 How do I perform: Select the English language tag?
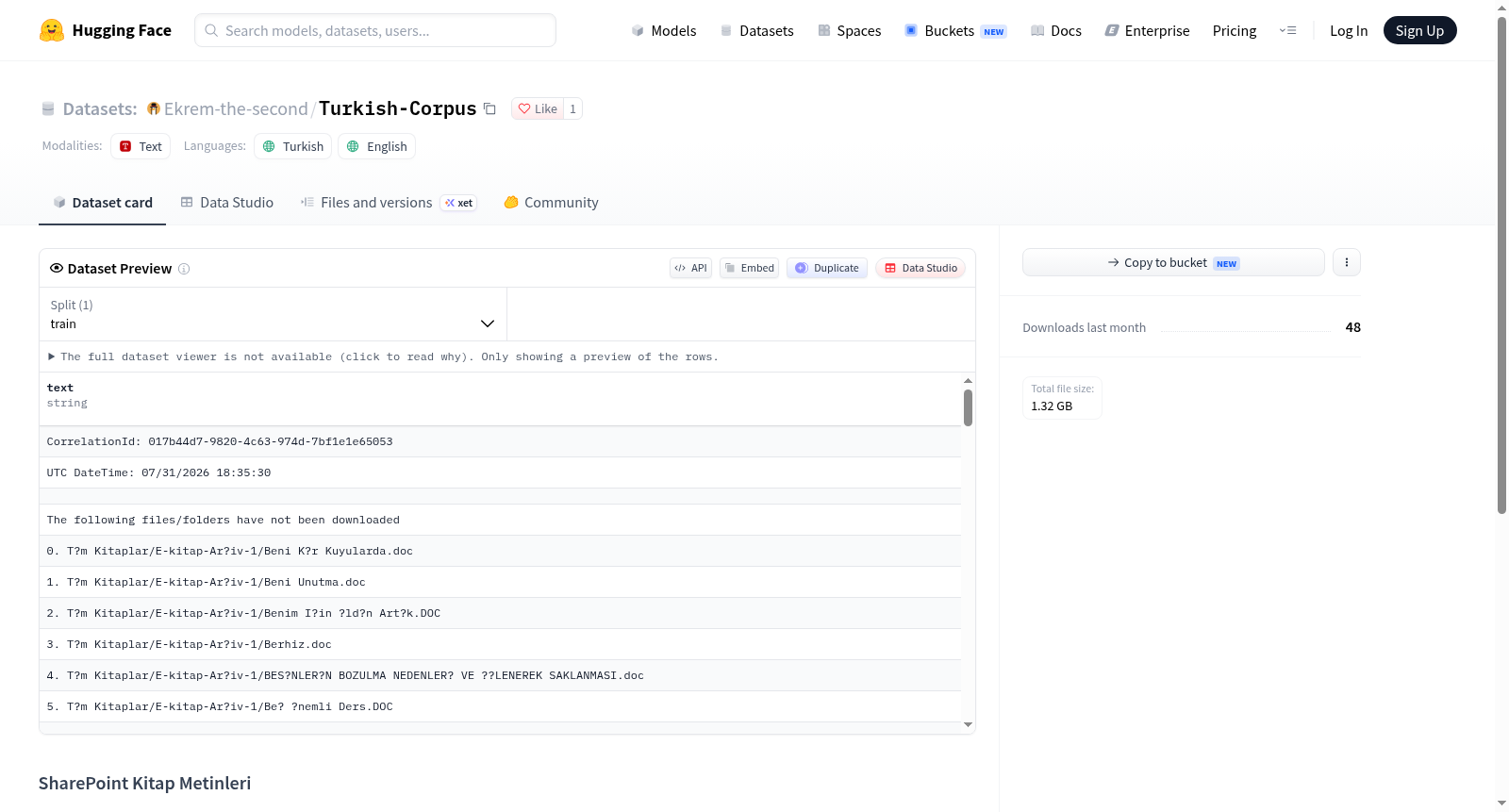[377, 146]
